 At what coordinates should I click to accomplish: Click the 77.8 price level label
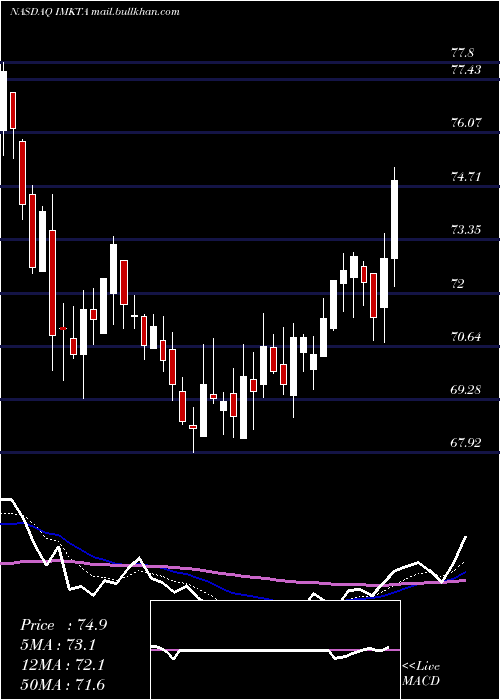click(462, 53)
